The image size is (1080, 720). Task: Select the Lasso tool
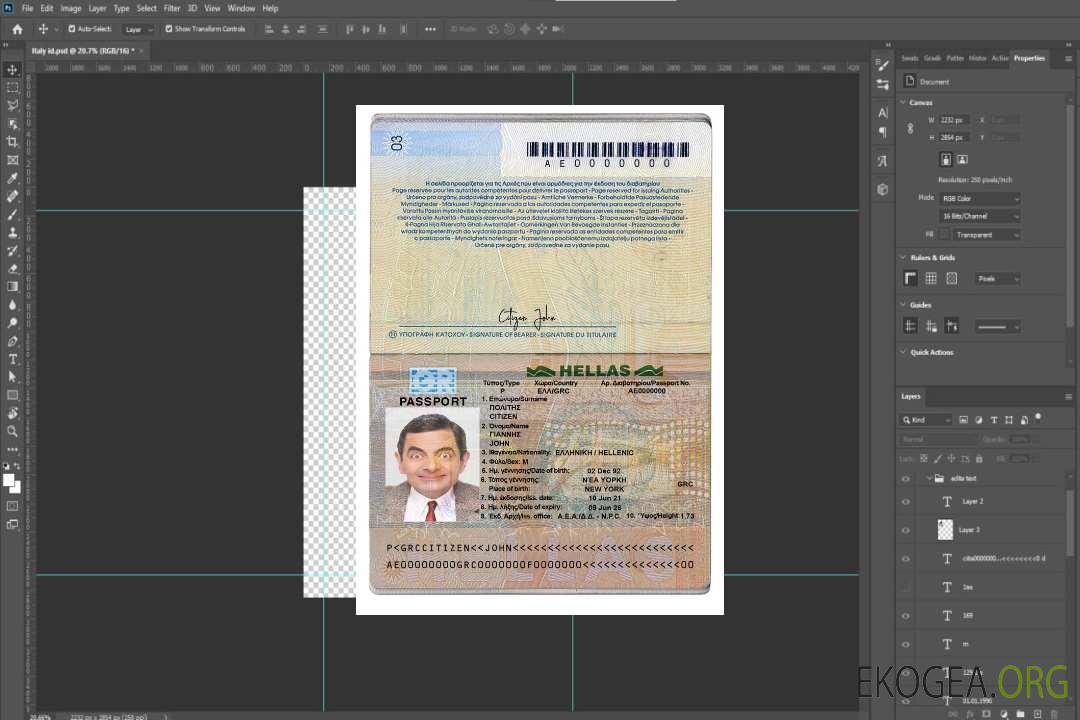[x=12, y=105]
